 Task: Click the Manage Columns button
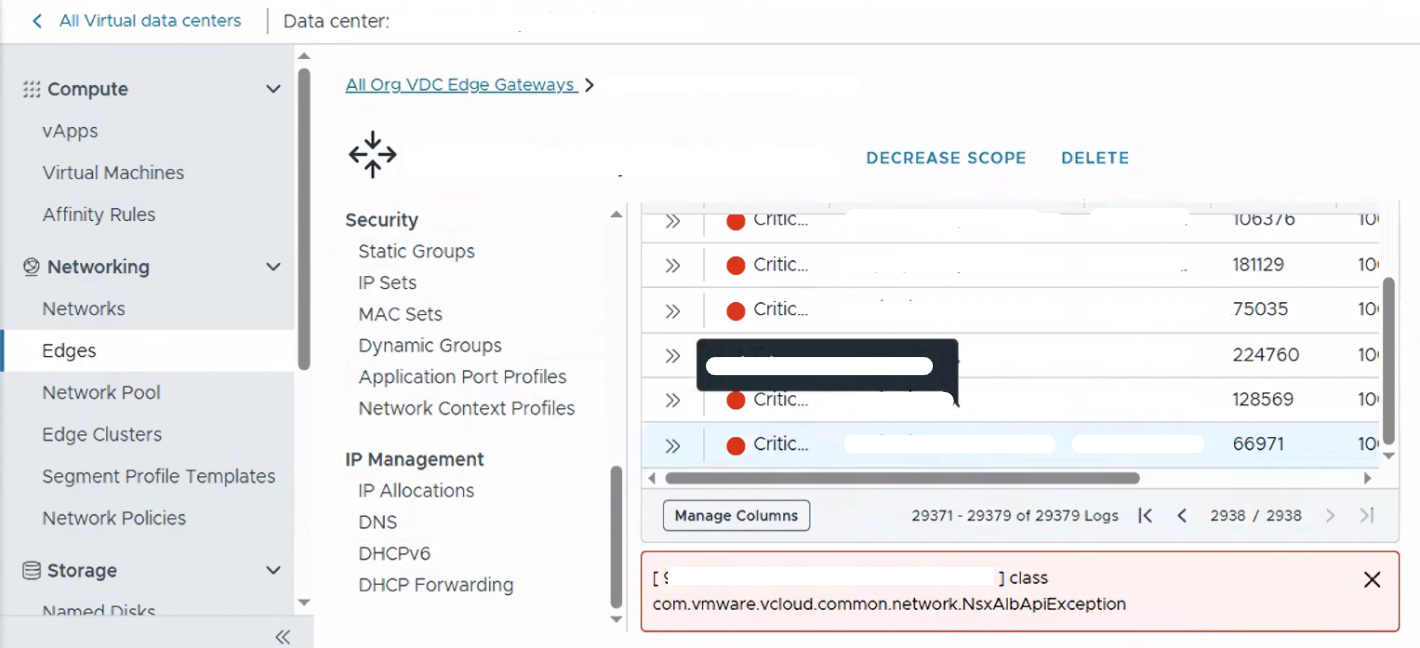pos(736,516)
